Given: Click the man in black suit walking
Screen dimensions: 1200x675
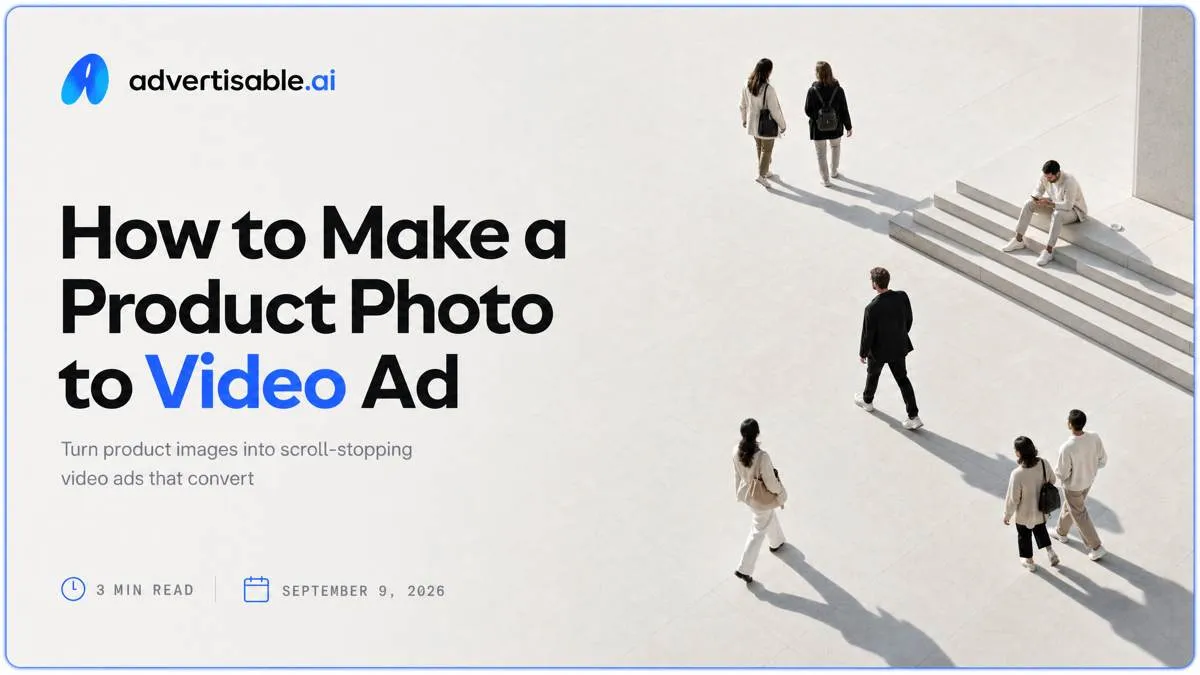Looking at the screenshot, I should tap(887, 348).
